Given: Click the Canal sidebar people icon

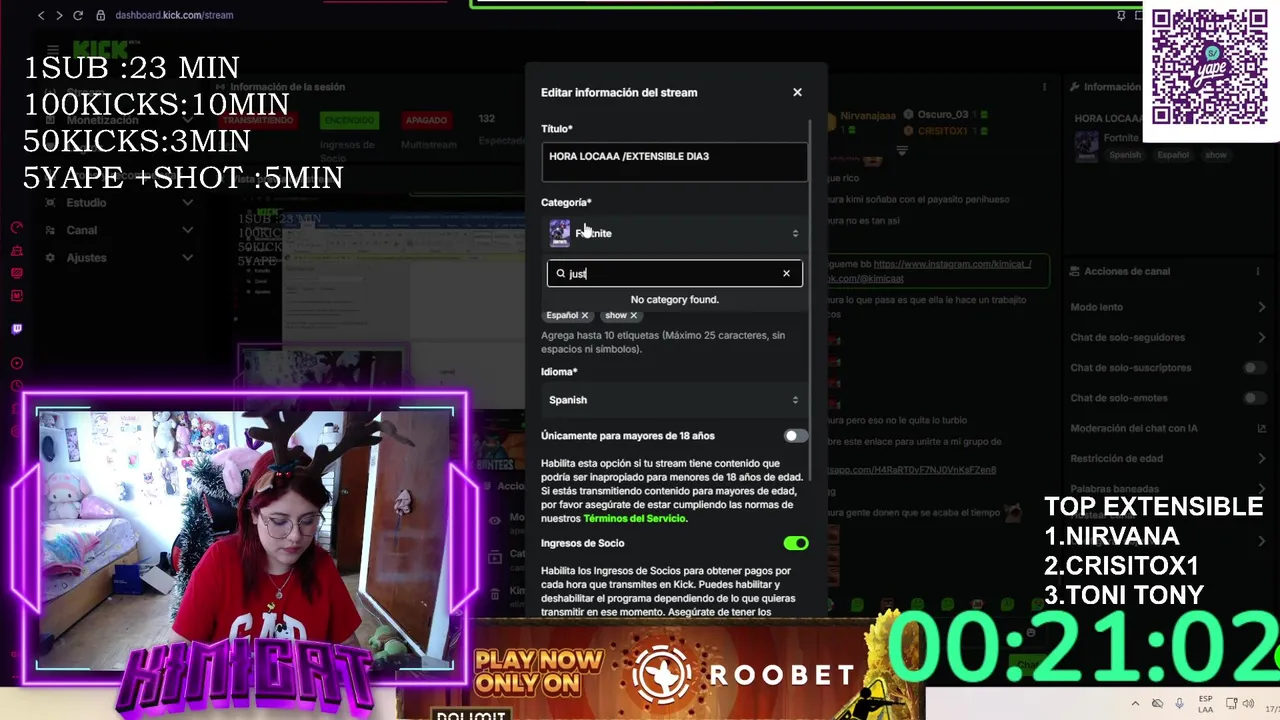Looking at the screenshot, I should [x=51, y=230].
